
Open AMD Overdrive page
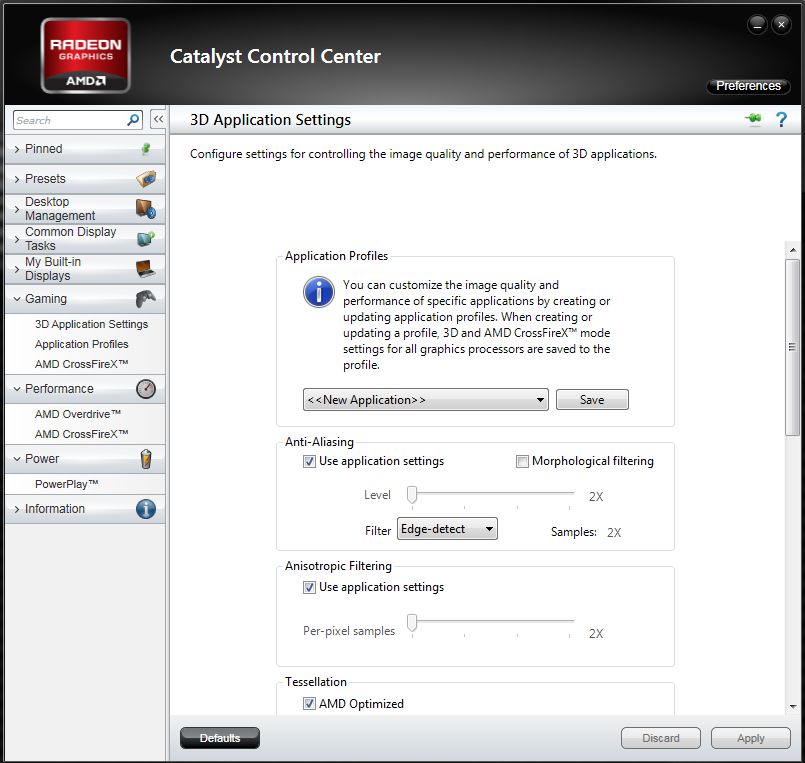(x=78, y=414)
